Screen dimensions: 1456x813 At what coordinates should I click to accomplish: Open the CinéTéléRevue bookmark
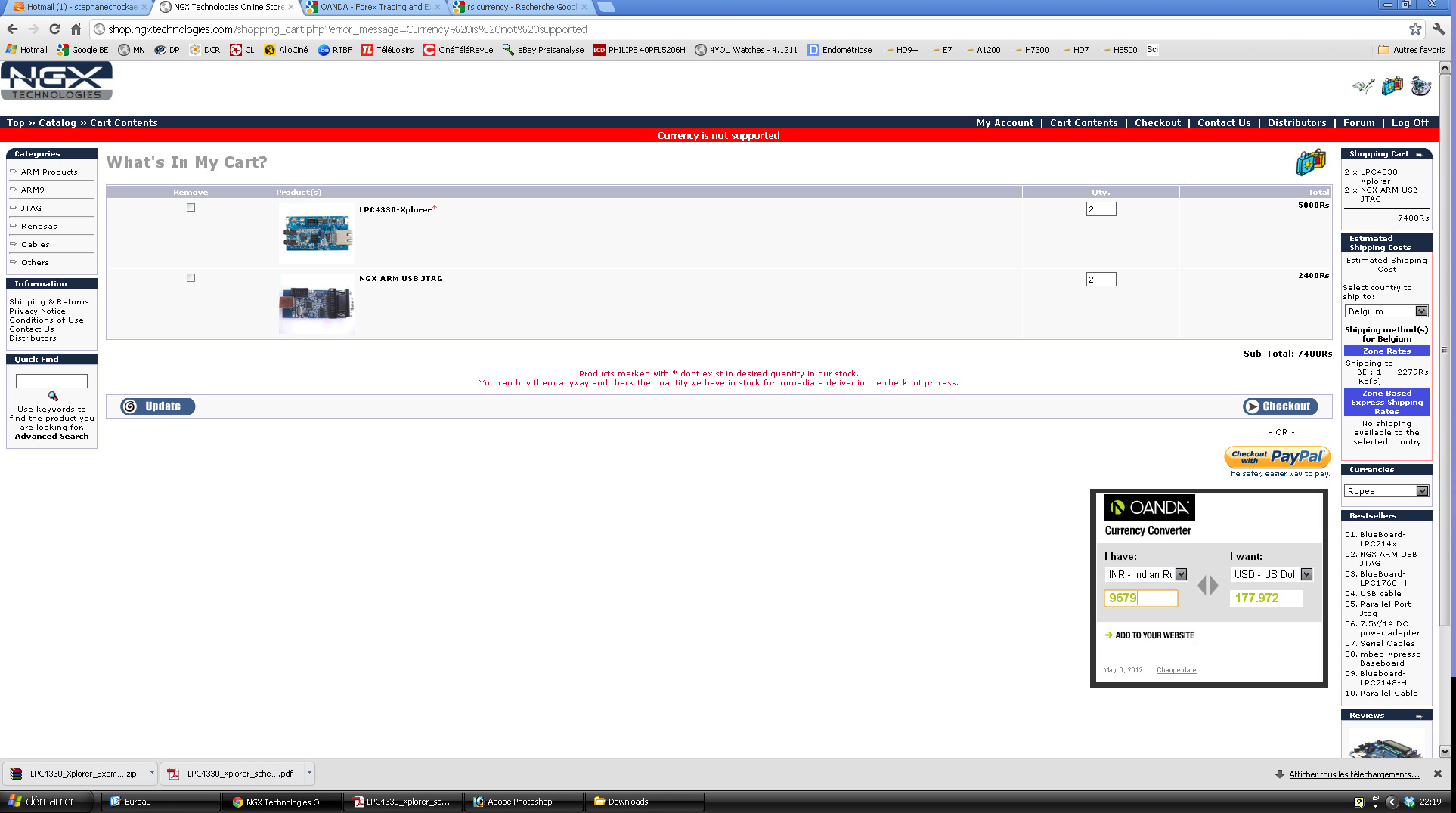458,50
